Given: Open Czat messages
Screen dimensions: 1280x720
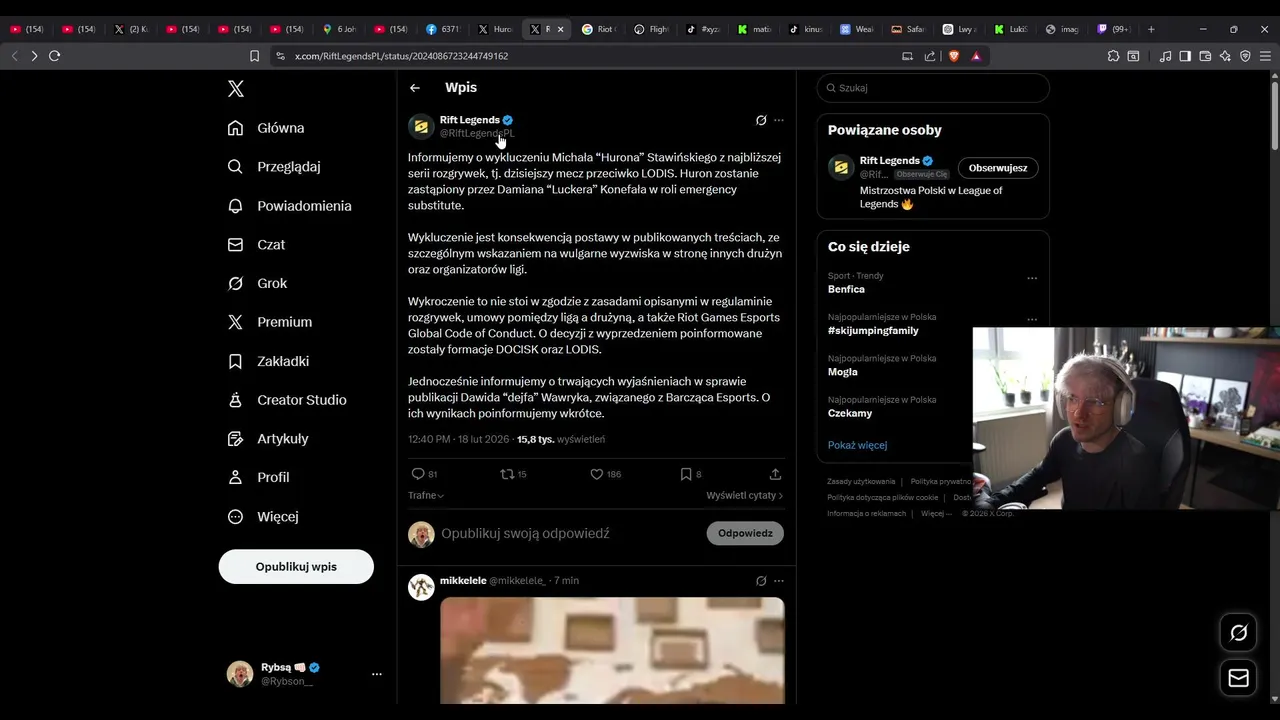Looking at the screenshot, I should coord(256,245).
